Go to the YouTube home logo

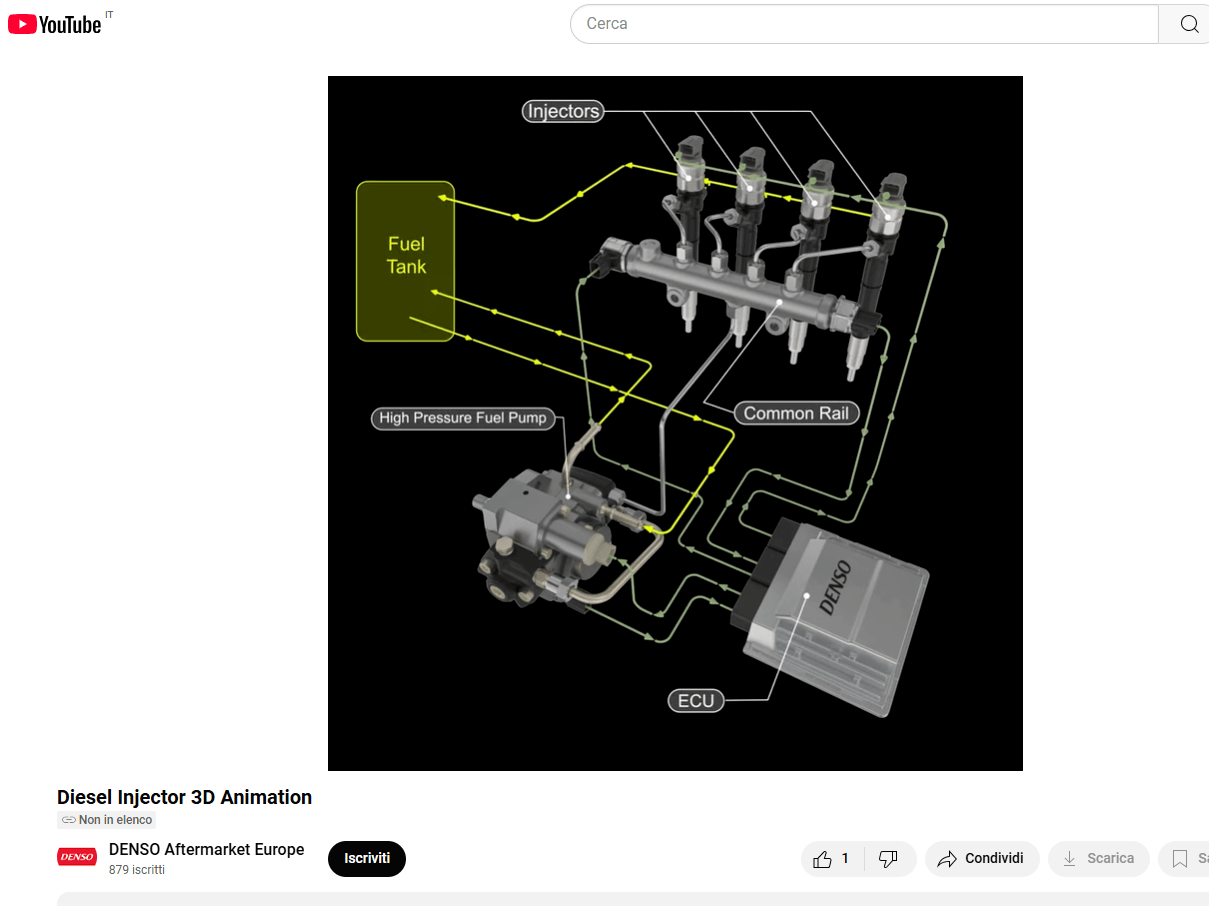tap(55, 24)
